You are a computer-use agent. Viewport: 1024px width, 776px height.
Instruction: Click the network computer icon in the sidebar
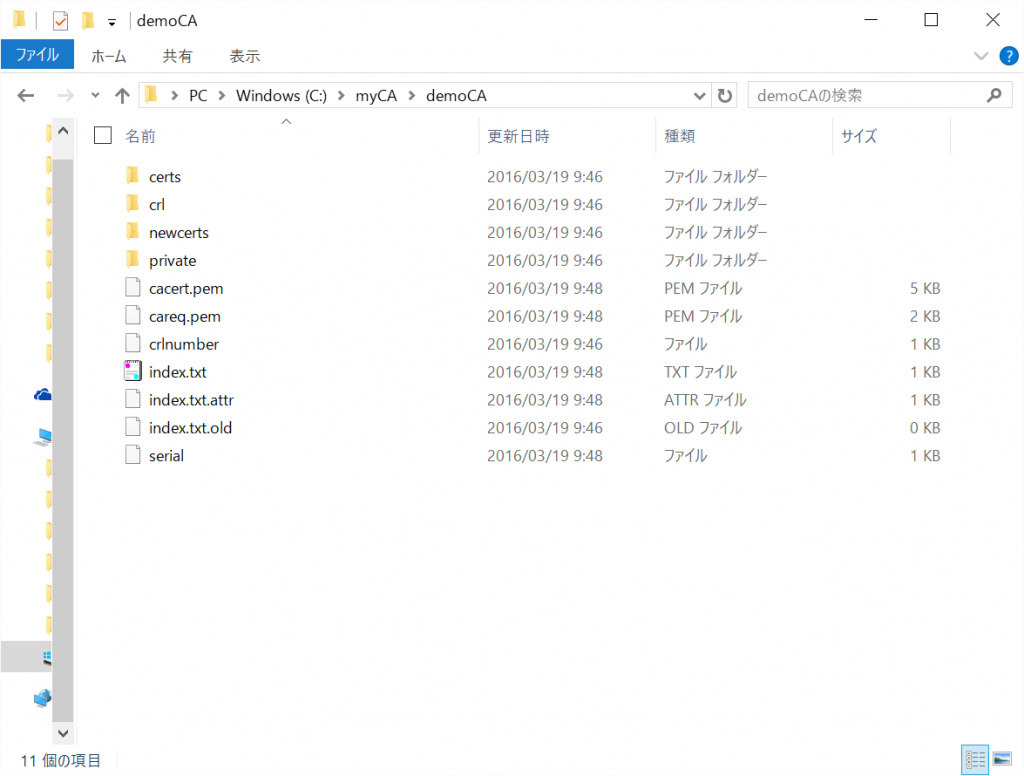[x=41, y=699]
